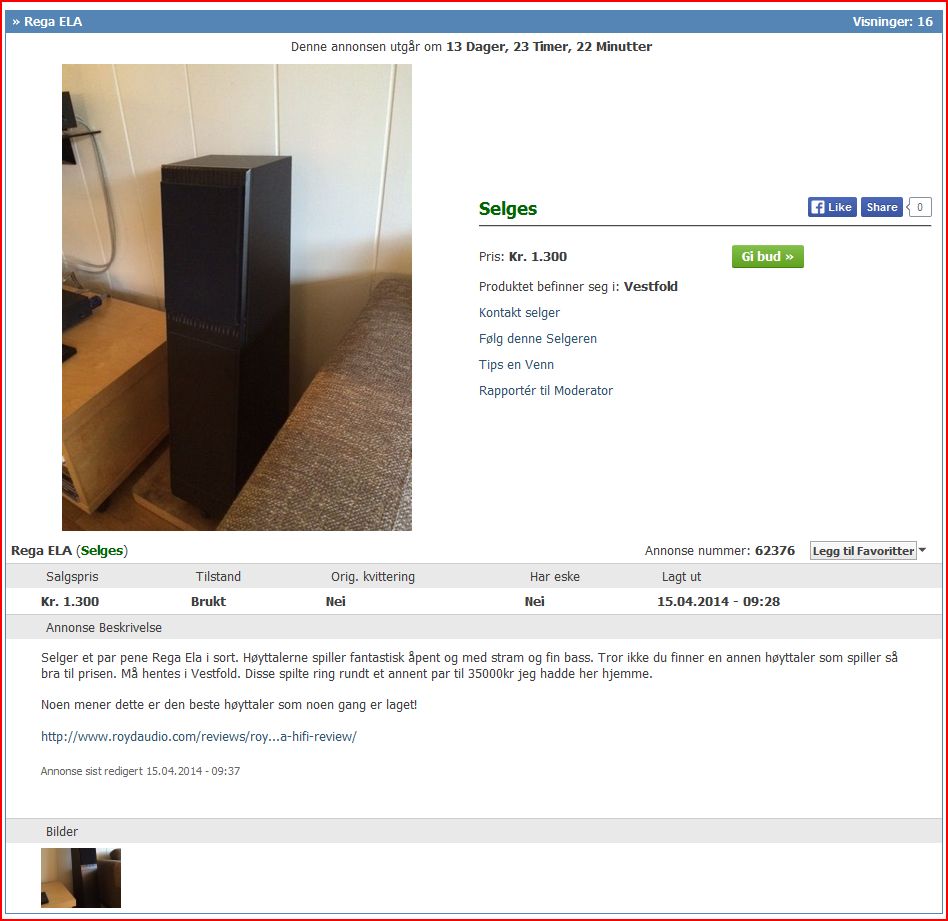Click the Tips en Venn link

point(516,365)
